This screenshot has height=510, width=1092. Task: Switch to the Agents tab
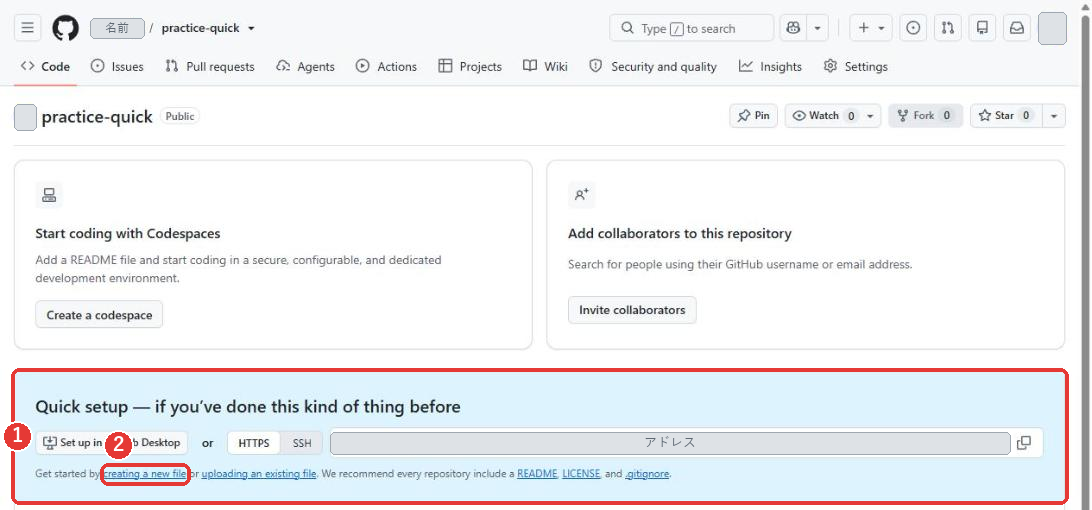tap(305, 66)
